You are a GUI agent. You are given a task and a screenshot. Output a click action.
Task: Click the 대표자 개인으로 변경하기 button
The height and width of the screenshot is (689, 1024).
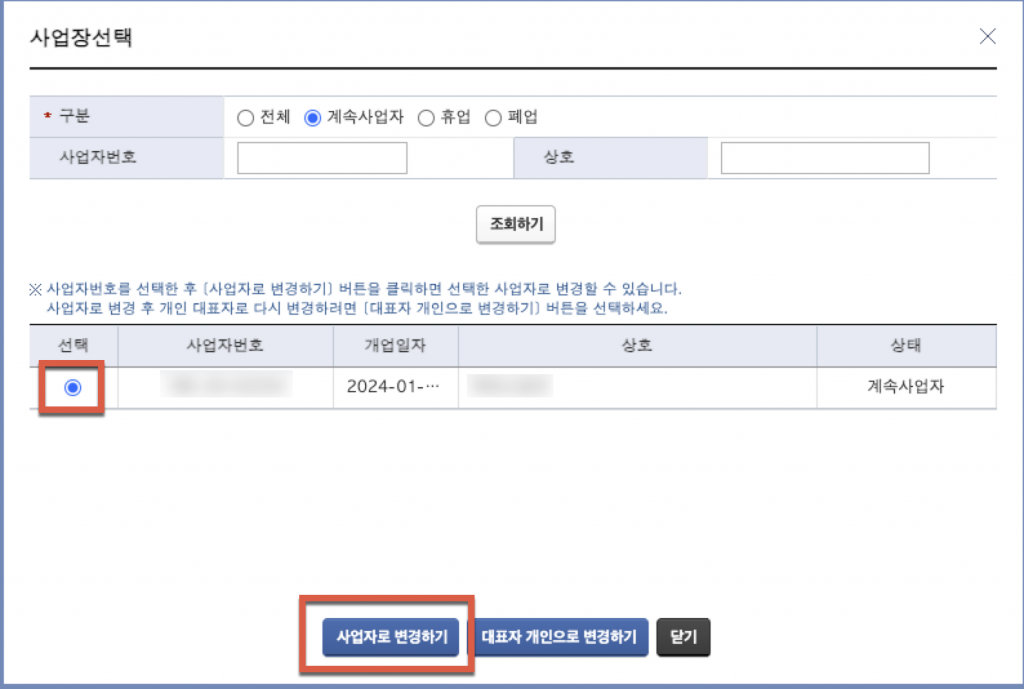pos(560,637)
